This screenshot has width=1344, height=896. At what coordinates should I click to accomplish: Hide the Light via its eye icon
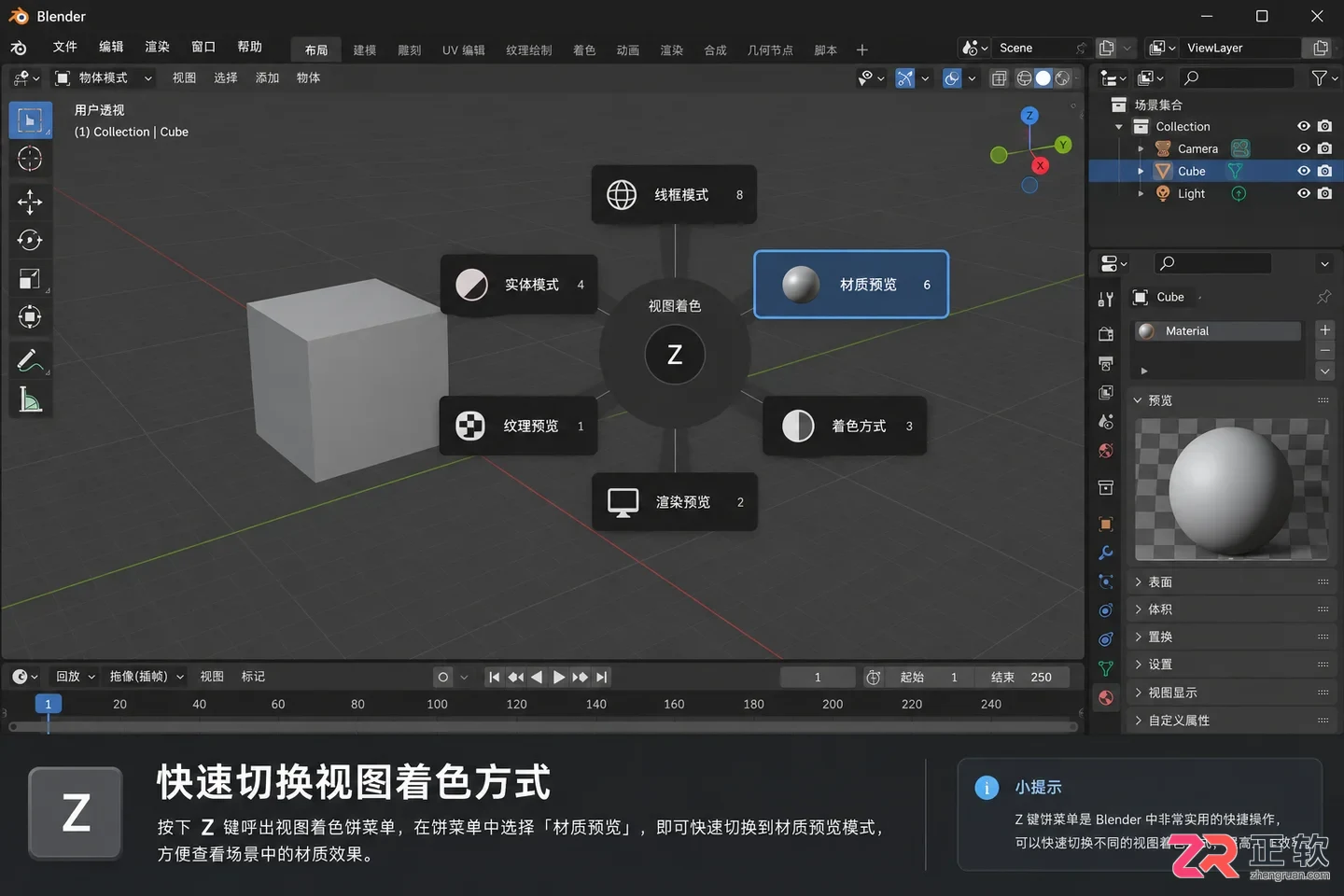pyautogui.click(x=1304, y=193)
